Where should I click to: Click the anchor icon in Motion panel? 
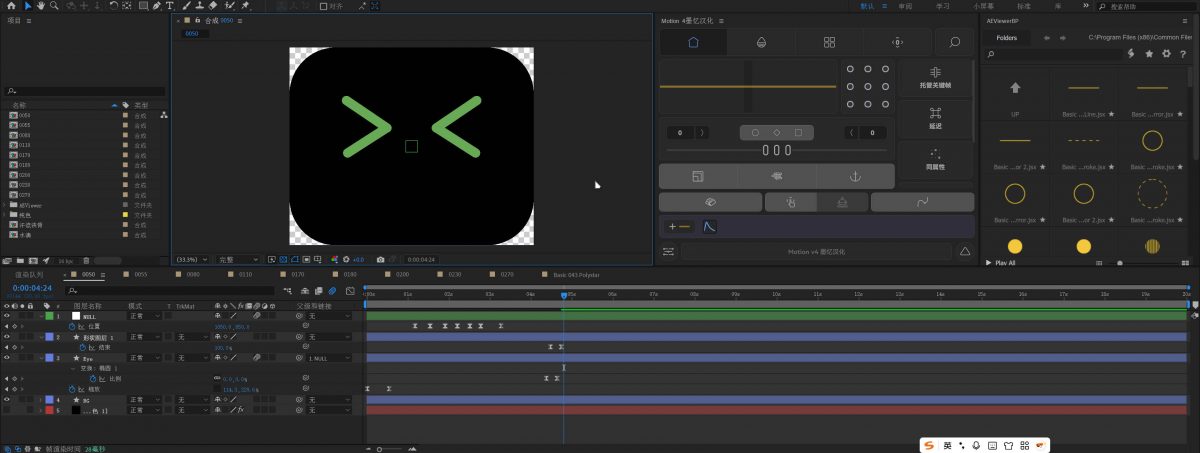(x=855, y=176)
